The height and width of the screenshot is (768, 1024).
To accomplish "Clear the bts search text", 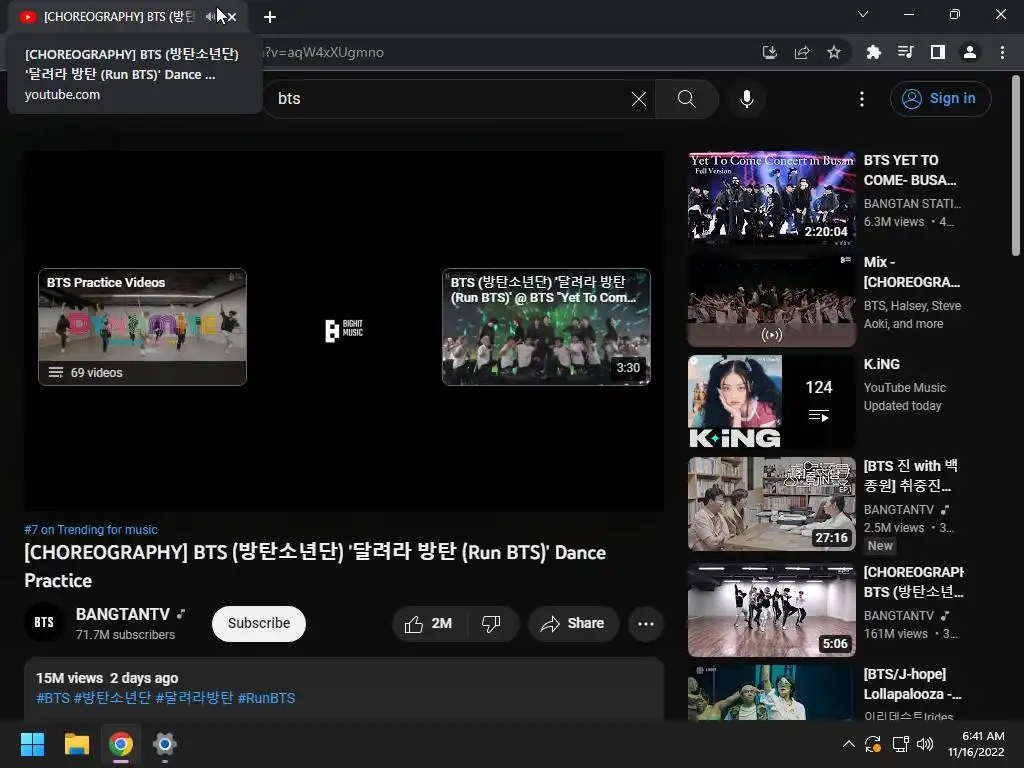I will [x=639, y=99].
